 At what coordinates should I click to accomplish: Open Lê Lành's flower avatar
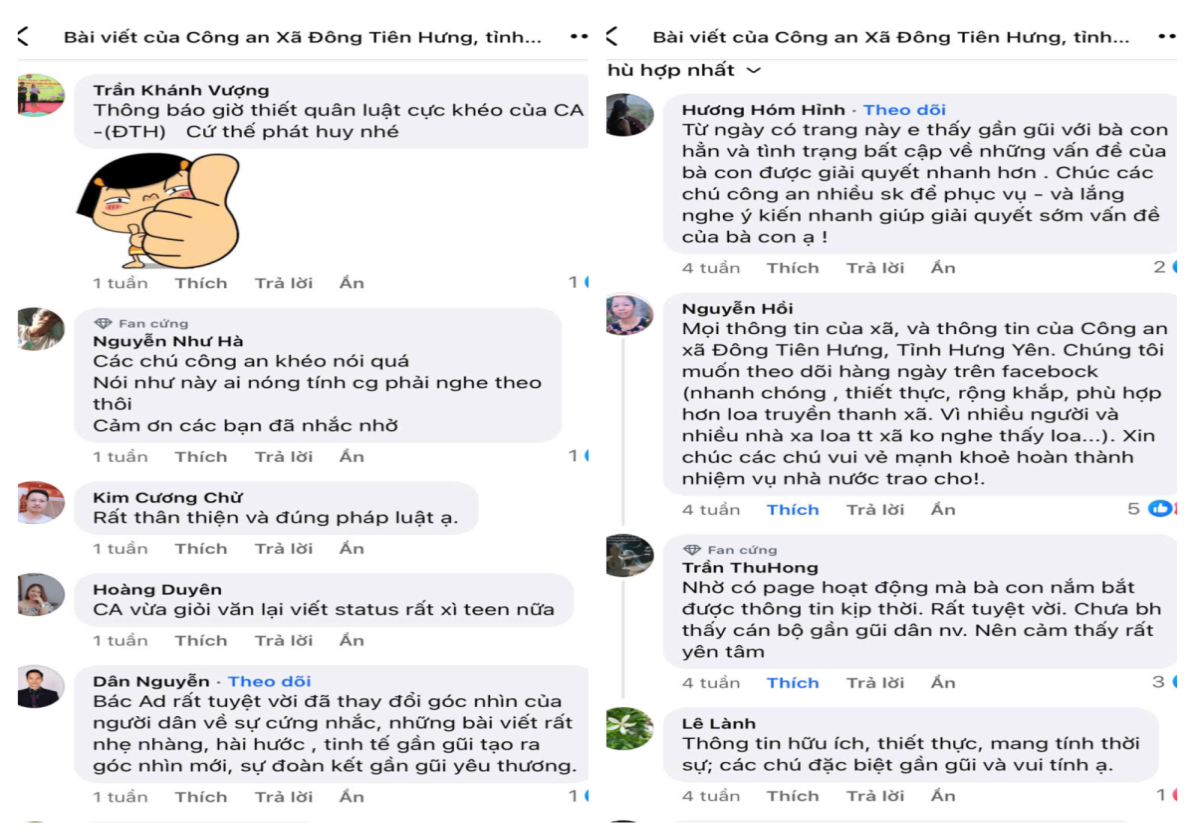630,728
